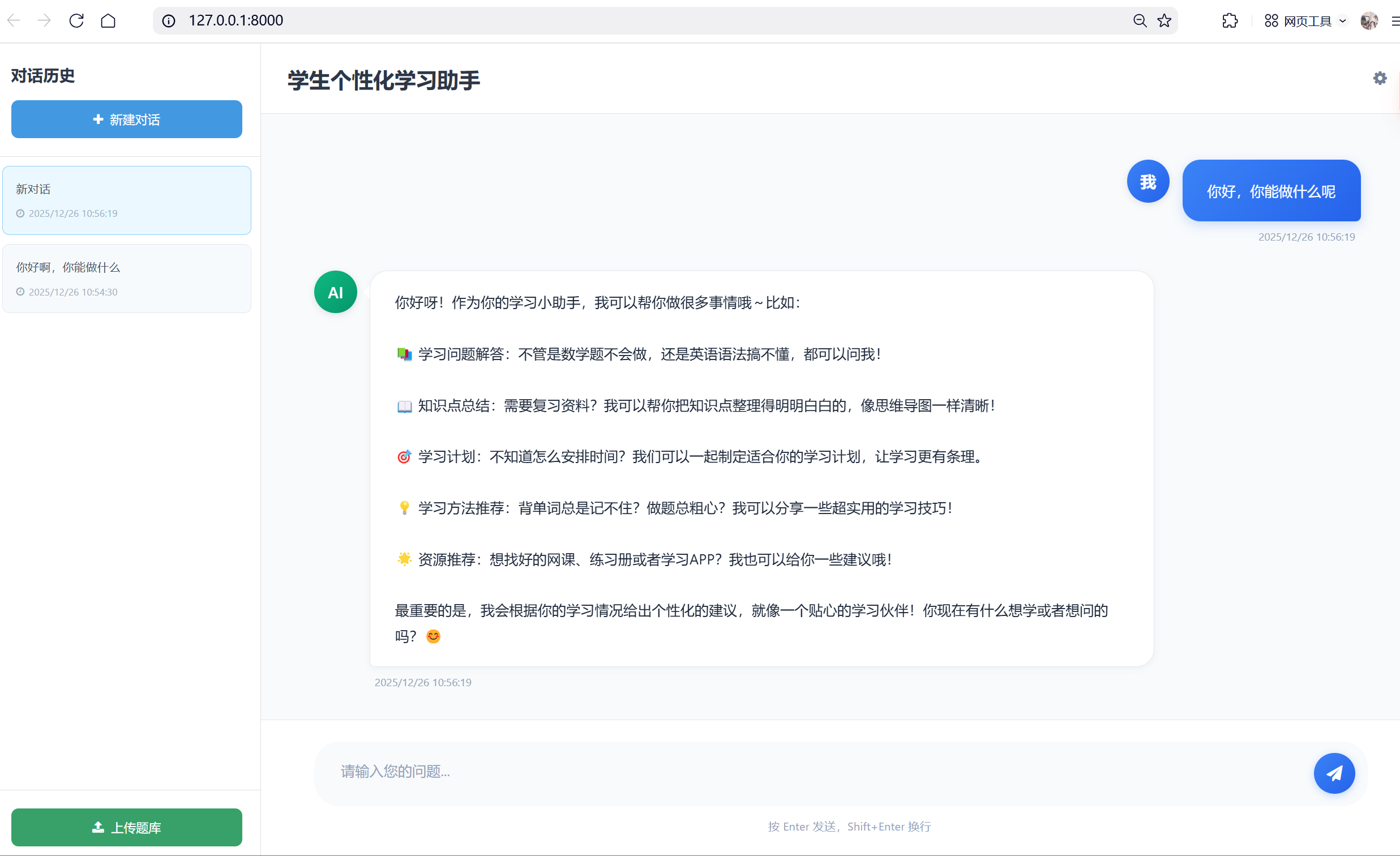
Task: Select the 你好啊，你能做什么 conversation
Action: (x=126, y=278)
